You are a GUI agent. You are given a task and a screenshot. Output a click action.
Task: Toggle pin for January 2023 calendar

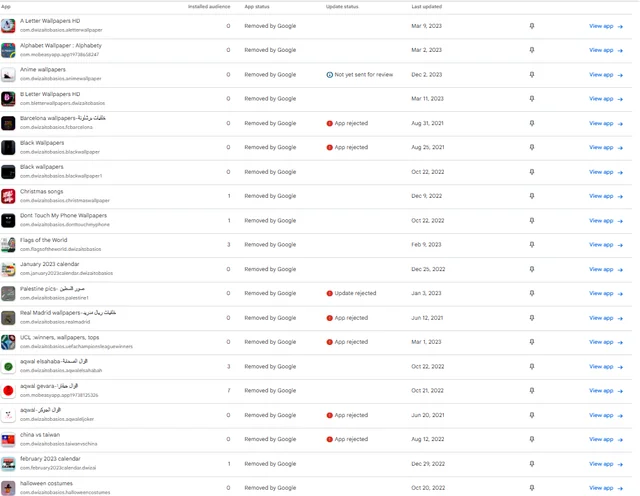[x=531, y=269]
